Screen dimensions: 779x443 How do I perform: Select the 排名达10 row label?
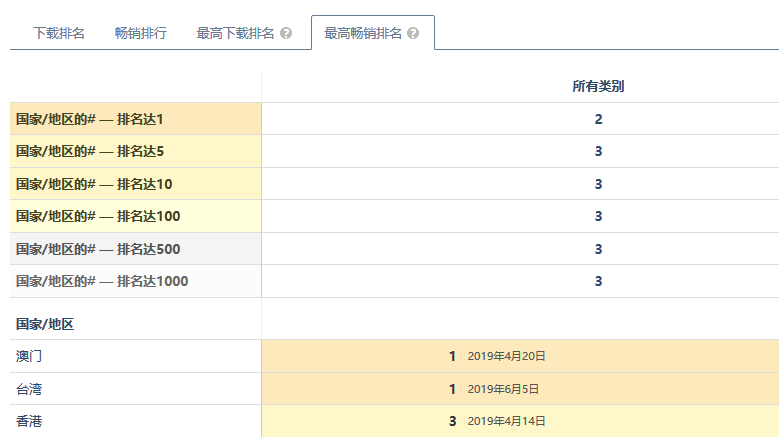pyautogui.click(x=94, y=184)
